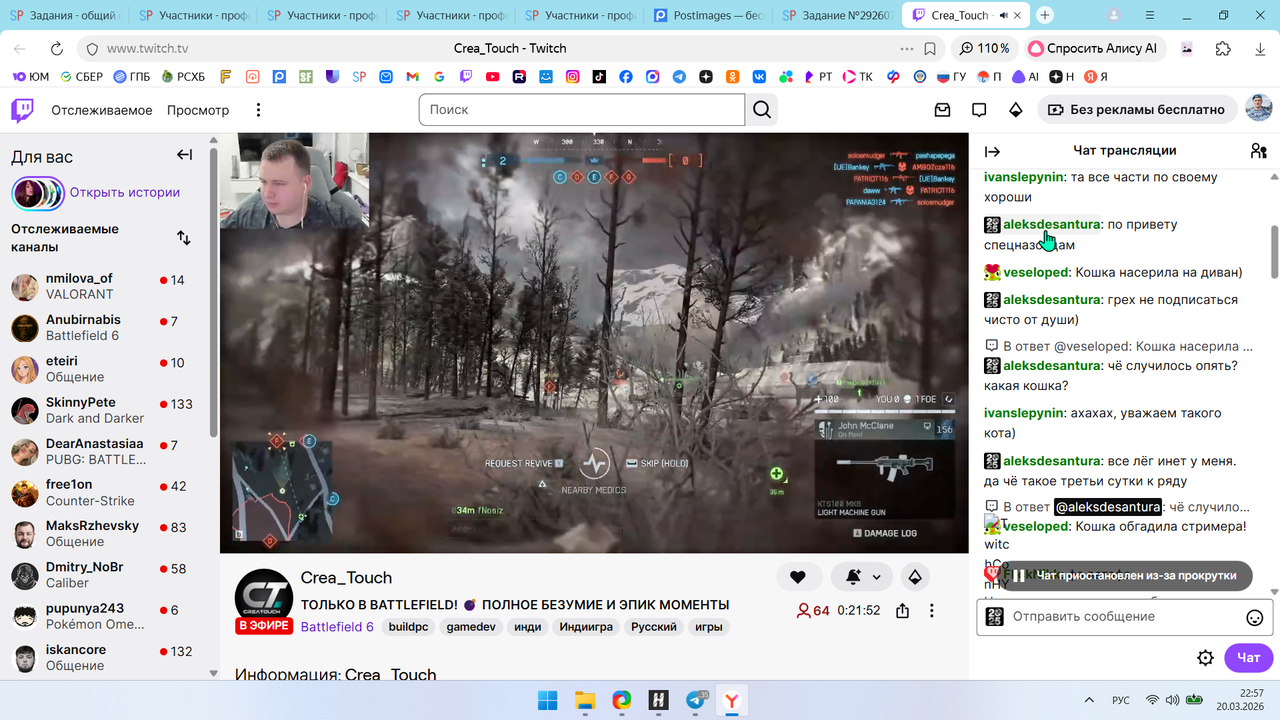Focus the Отправить сообщение chat input
The width and height of the screenshot is (1280, 720).
(x=1123, y=617)
